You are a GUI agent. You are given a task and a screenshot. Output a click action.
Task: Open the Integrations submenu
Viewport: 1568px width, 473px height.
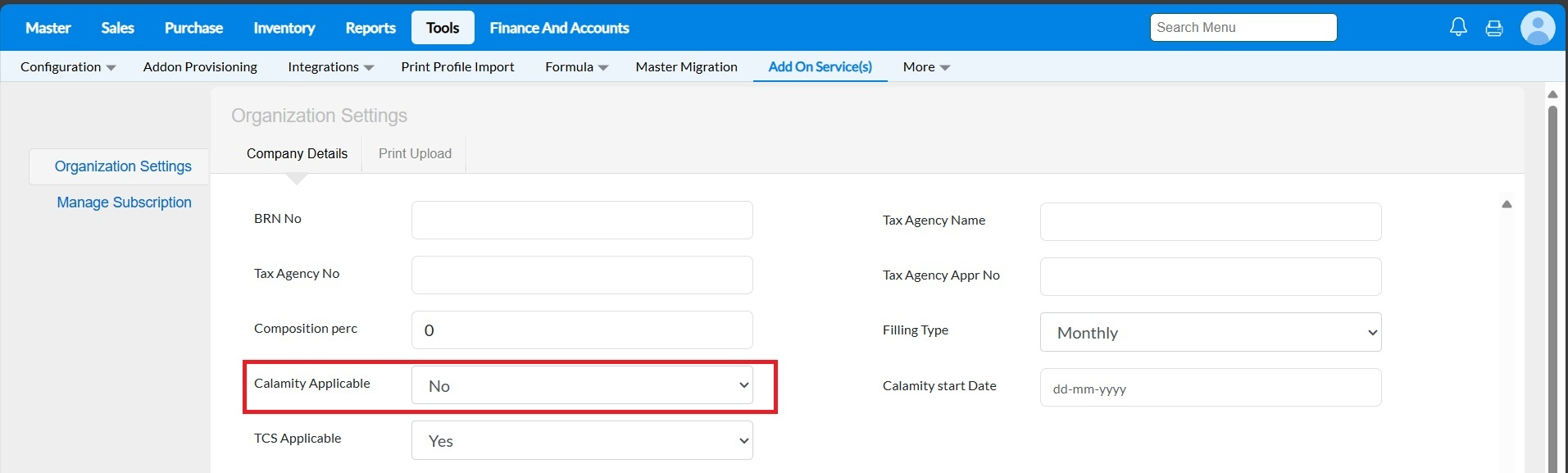coord(330,67)
